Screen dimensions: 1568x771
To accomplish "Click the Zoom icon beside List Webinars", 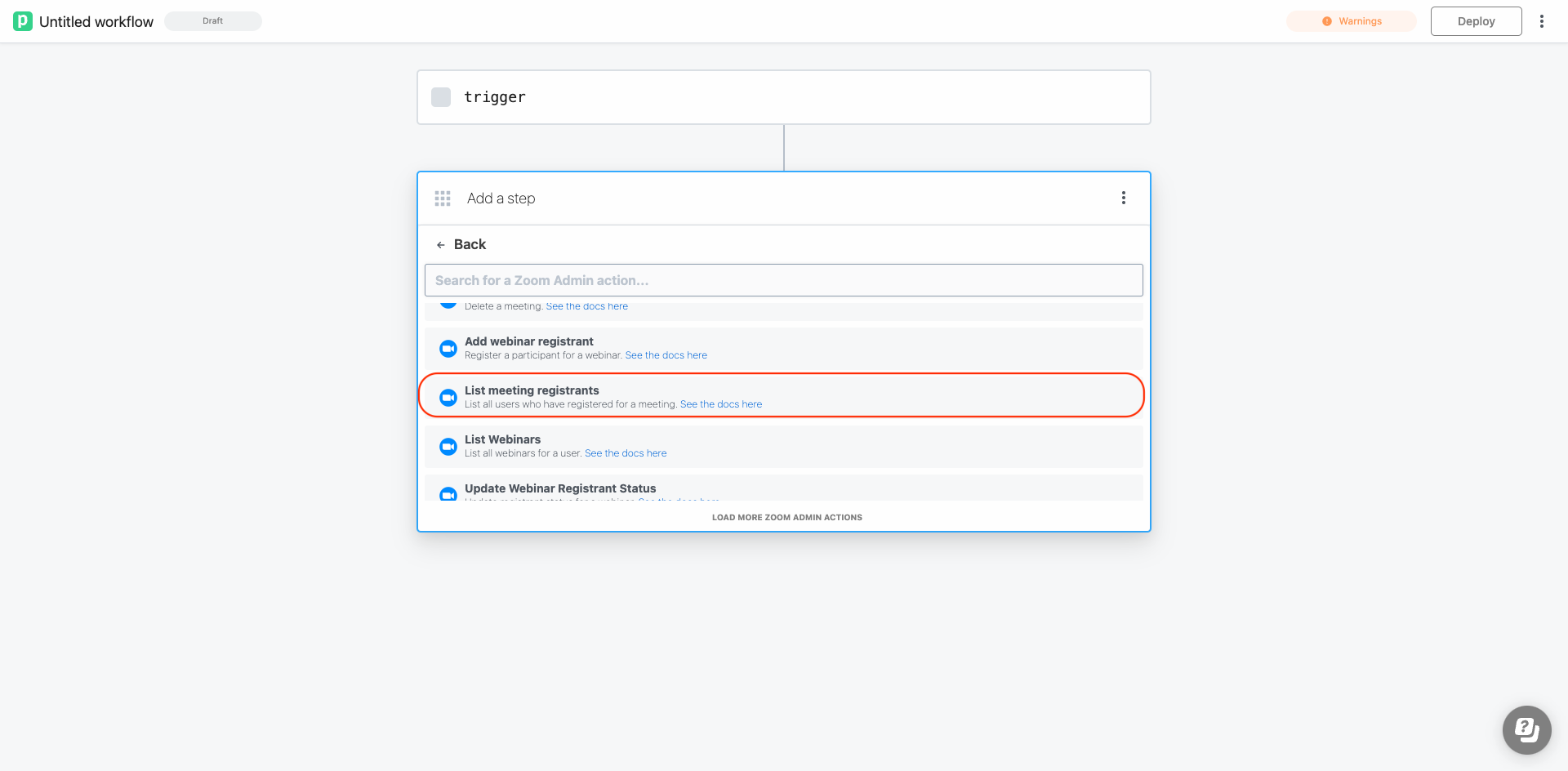I will tap(448, 446).
